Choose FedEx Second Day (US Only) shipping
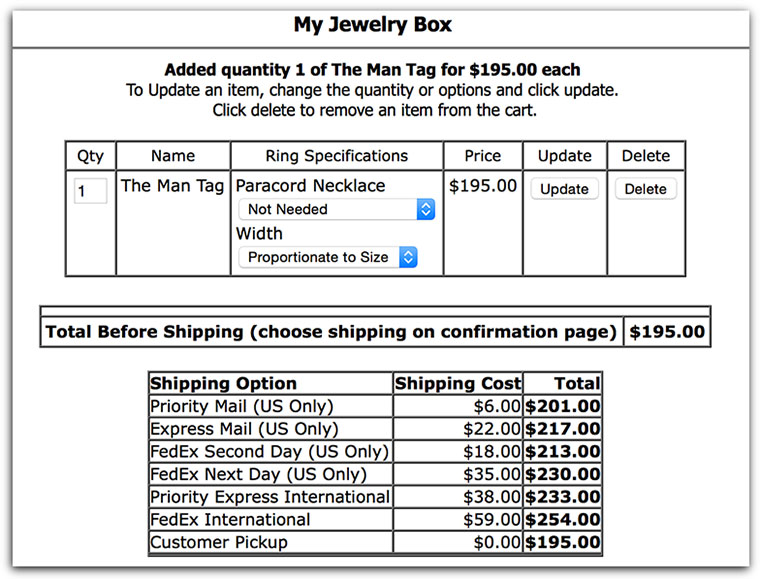The height and width of the screenshot is (579, 760). (268, 452)
